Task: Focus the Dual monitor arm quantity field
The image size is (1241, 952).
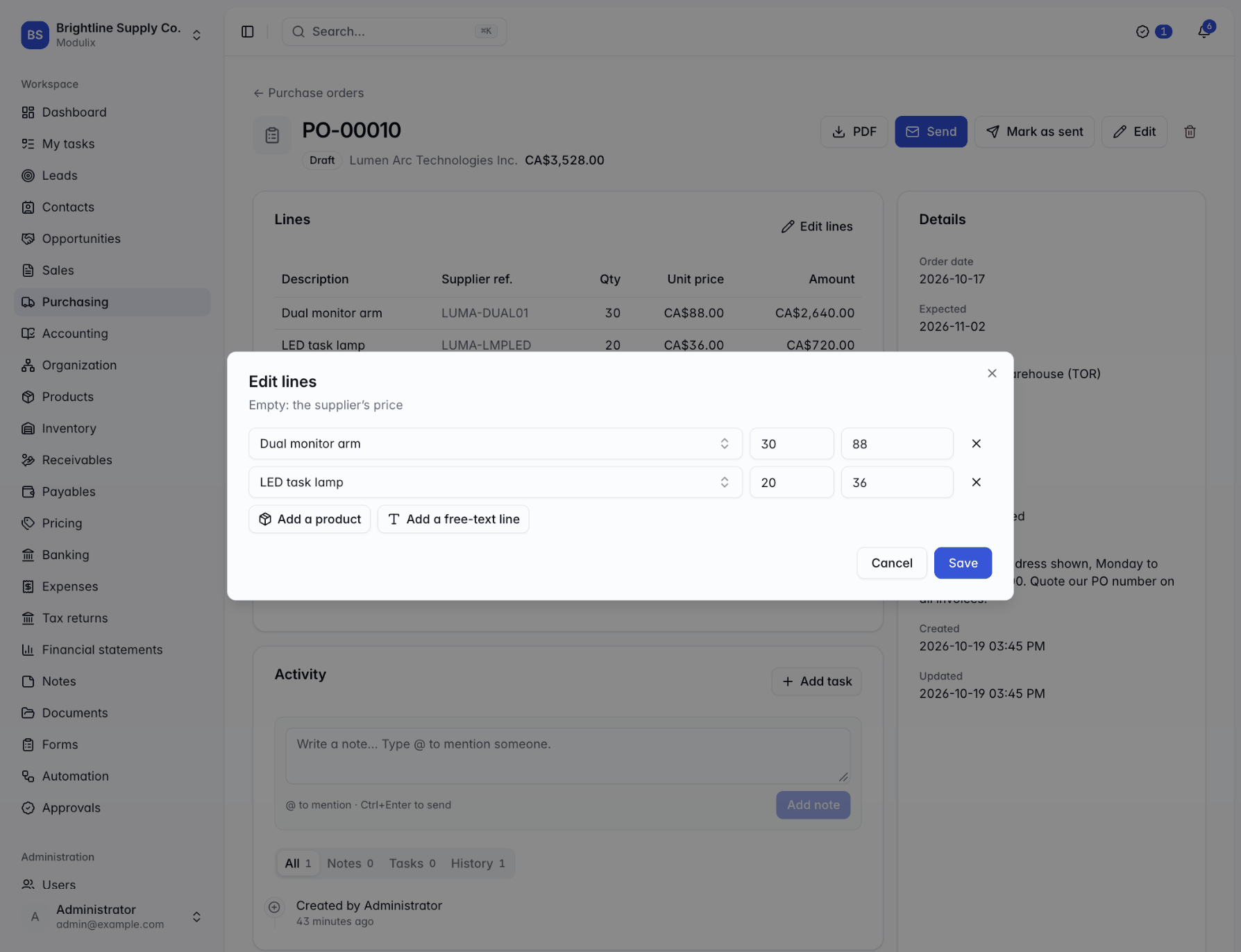Action: [791, 443]
